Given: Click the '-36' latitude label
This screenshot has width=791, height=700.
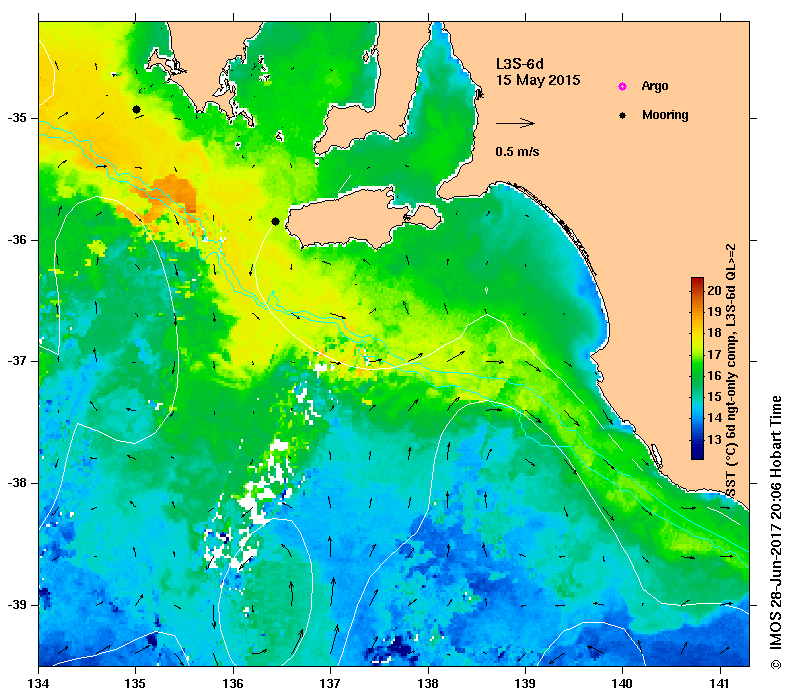Looking at the screenshot, I should pyautogui.click(x=17, y=240).
